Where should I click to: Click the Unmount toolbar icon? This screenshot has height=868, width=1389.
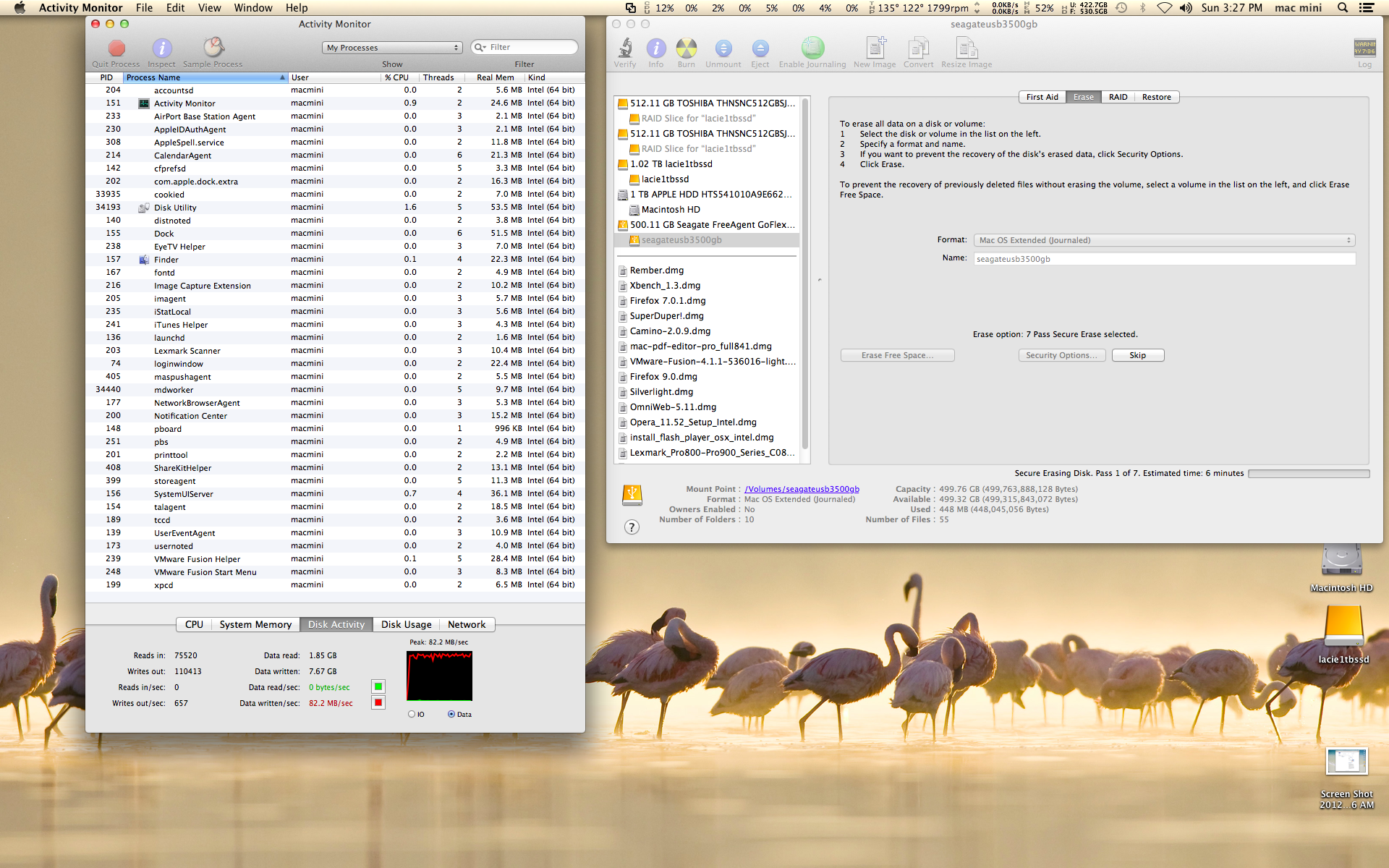tap(723, 48)
